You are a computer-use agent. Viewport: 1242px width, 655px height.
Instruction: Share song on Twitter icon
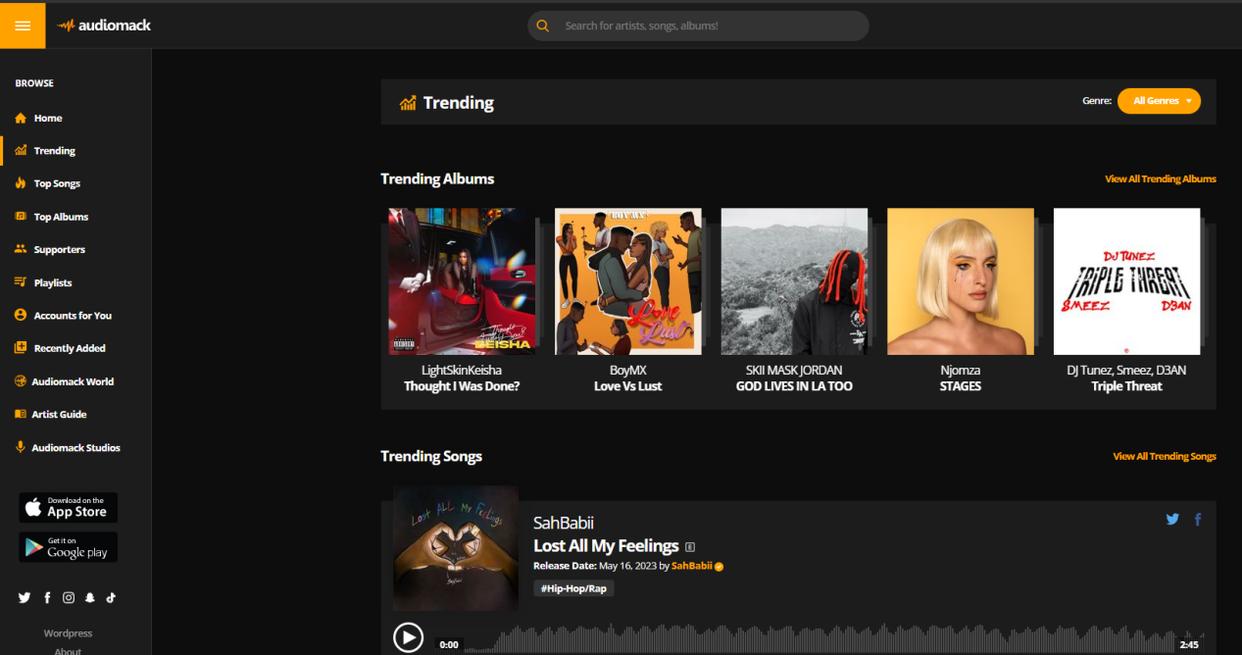[x=1172, y=519]
